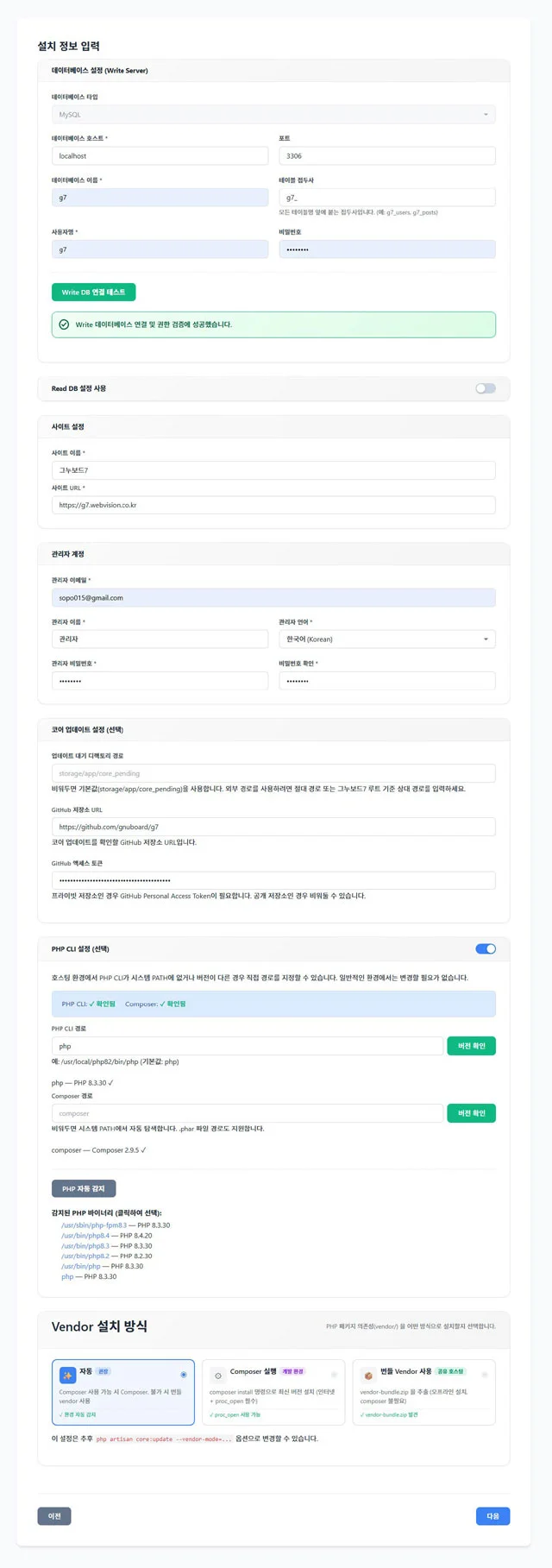This screenshot has height=1568, width=552.
Task: Click the Vendor 설치 방식 heading
Action: pos(99,1326)
